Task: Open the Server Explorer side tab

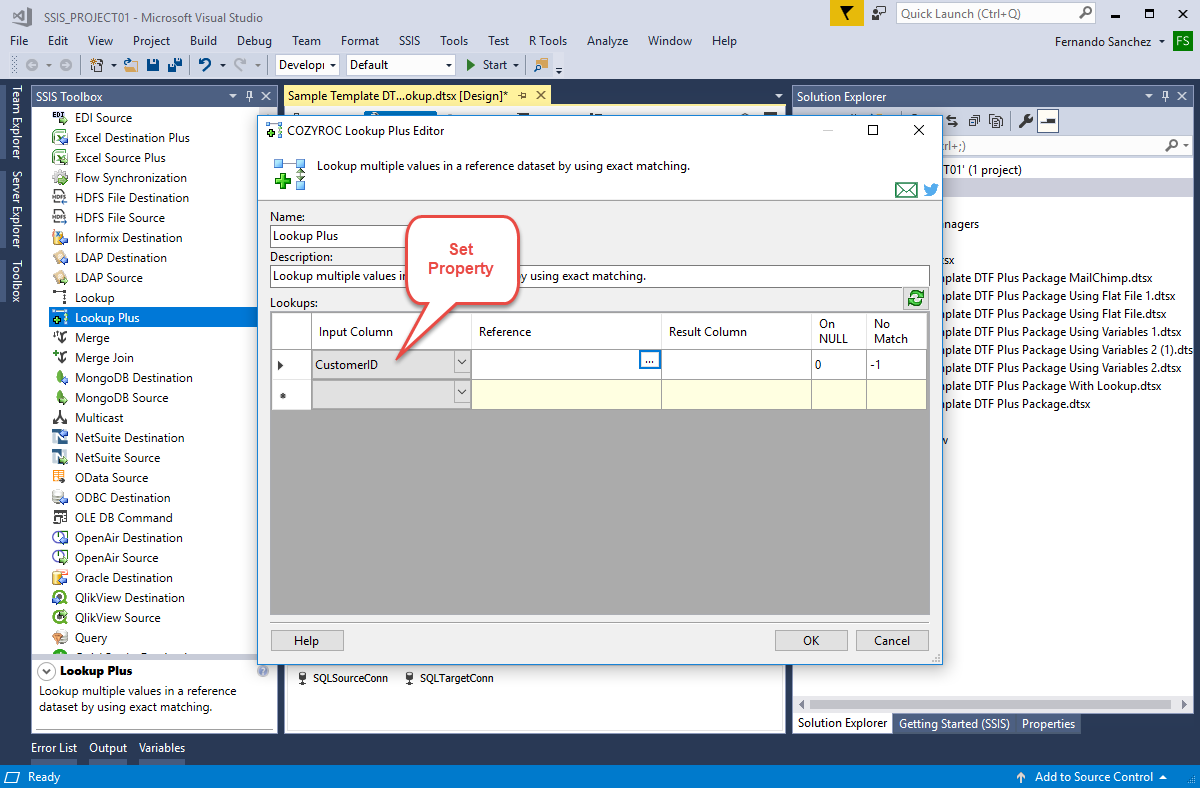Action: [x=16, y=209]
